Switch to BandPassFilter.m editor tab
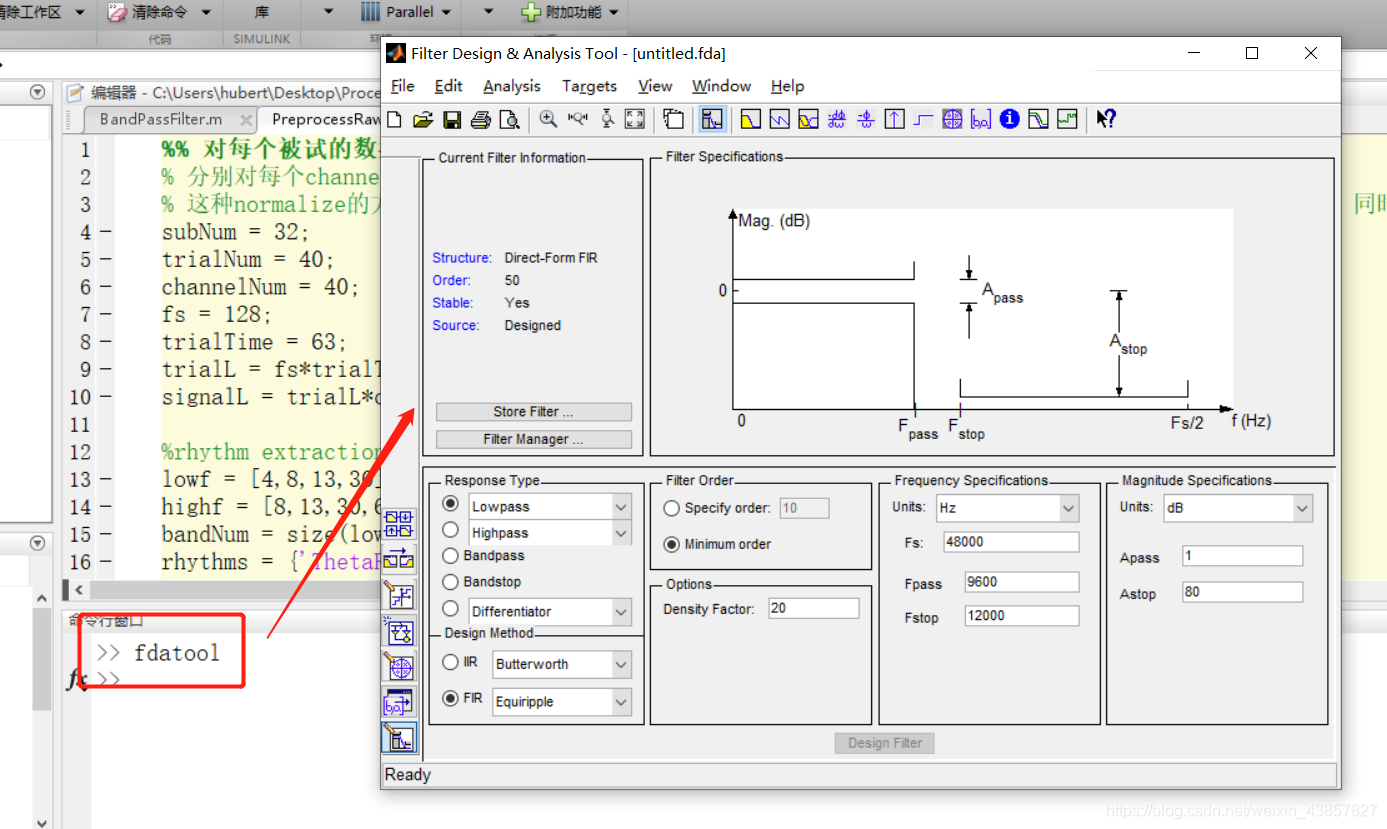Screen dimensions: 1387x829 tap(160, 119)
